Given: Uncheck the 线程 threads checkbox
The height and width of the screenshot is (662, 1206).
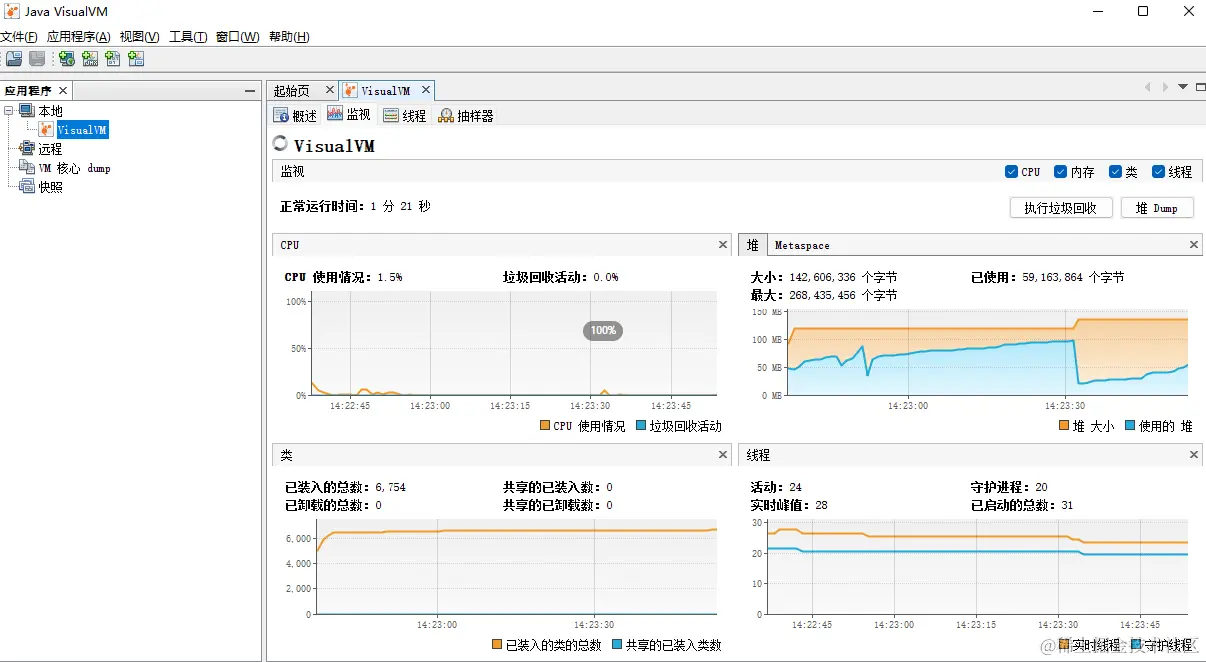Looking at the screenshot, I should [1159, 172].
